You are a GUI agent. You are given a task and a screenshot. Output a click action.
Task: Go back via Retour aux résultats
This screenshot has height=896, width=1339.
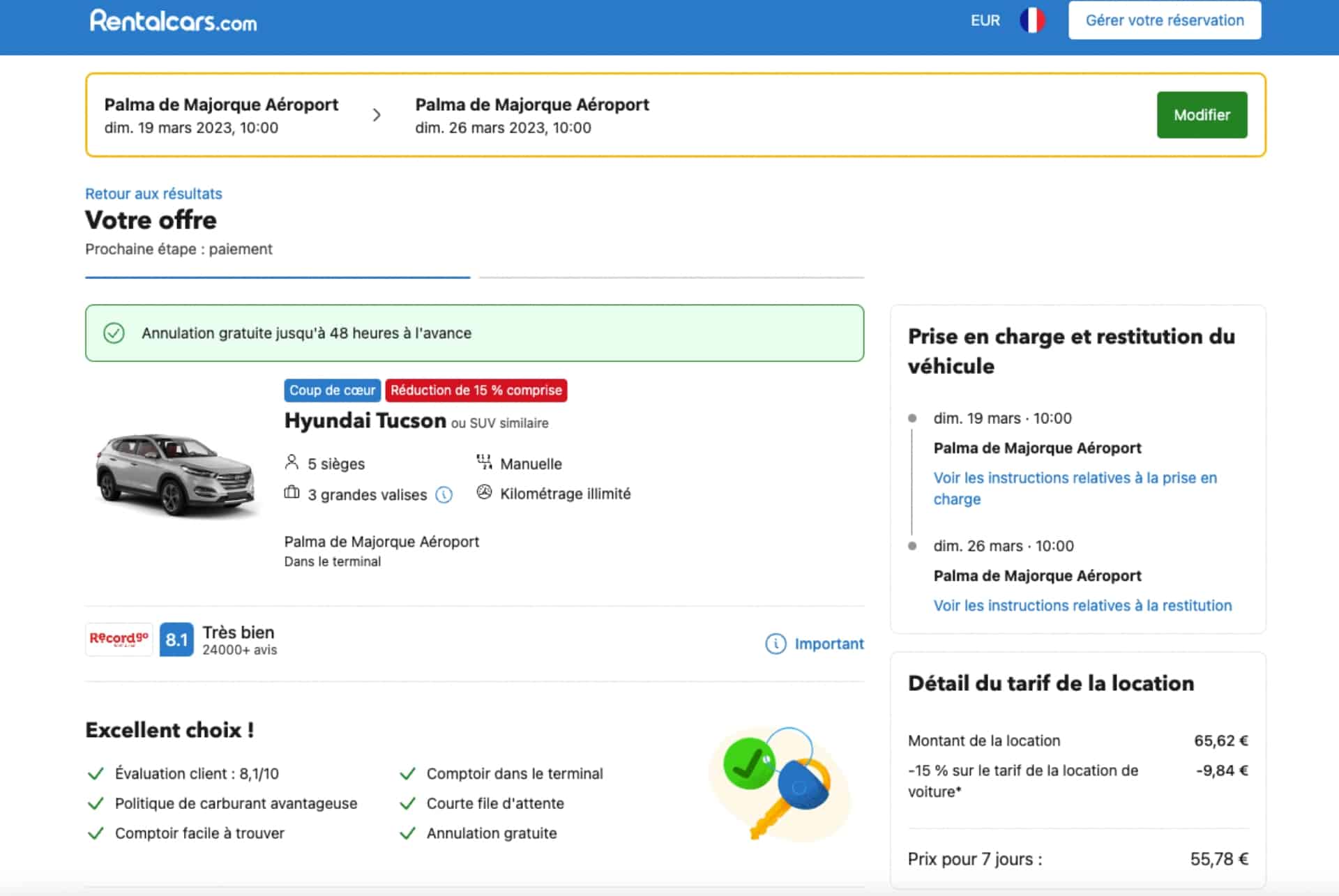153,194
